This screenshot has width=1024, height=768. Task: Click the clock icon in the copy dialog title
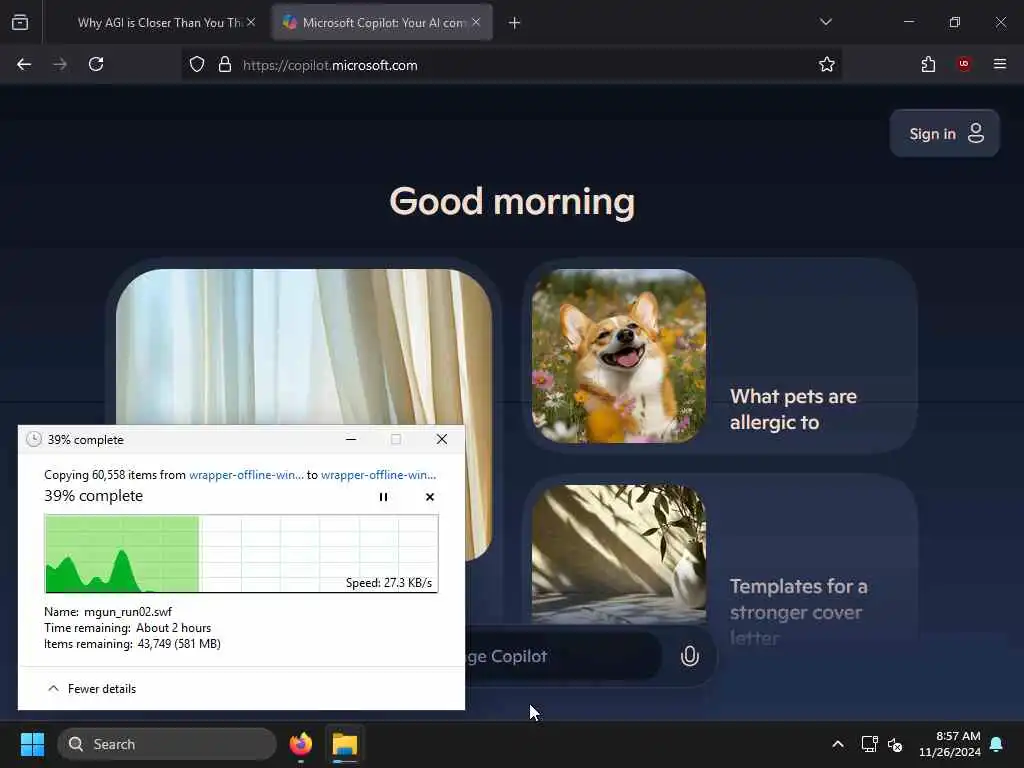tap(33, 440)
